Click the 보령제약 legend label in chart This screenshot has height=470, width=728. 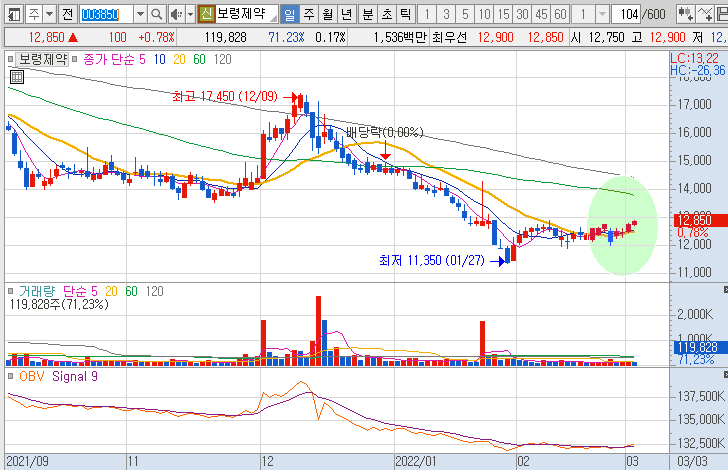click(43, 59)
